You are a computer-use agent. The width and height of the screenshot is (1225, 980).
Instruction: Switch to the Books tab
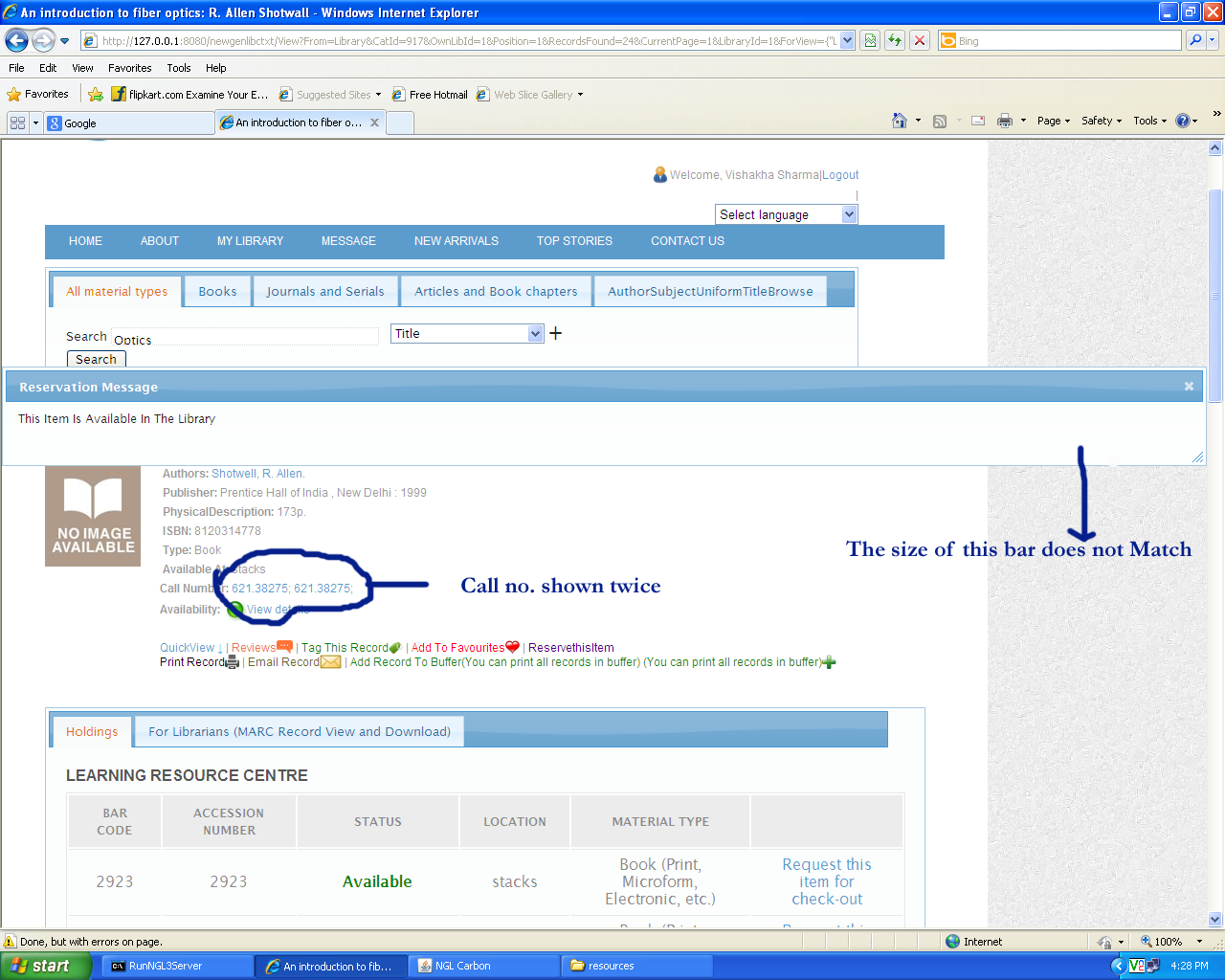pos(217,292)
